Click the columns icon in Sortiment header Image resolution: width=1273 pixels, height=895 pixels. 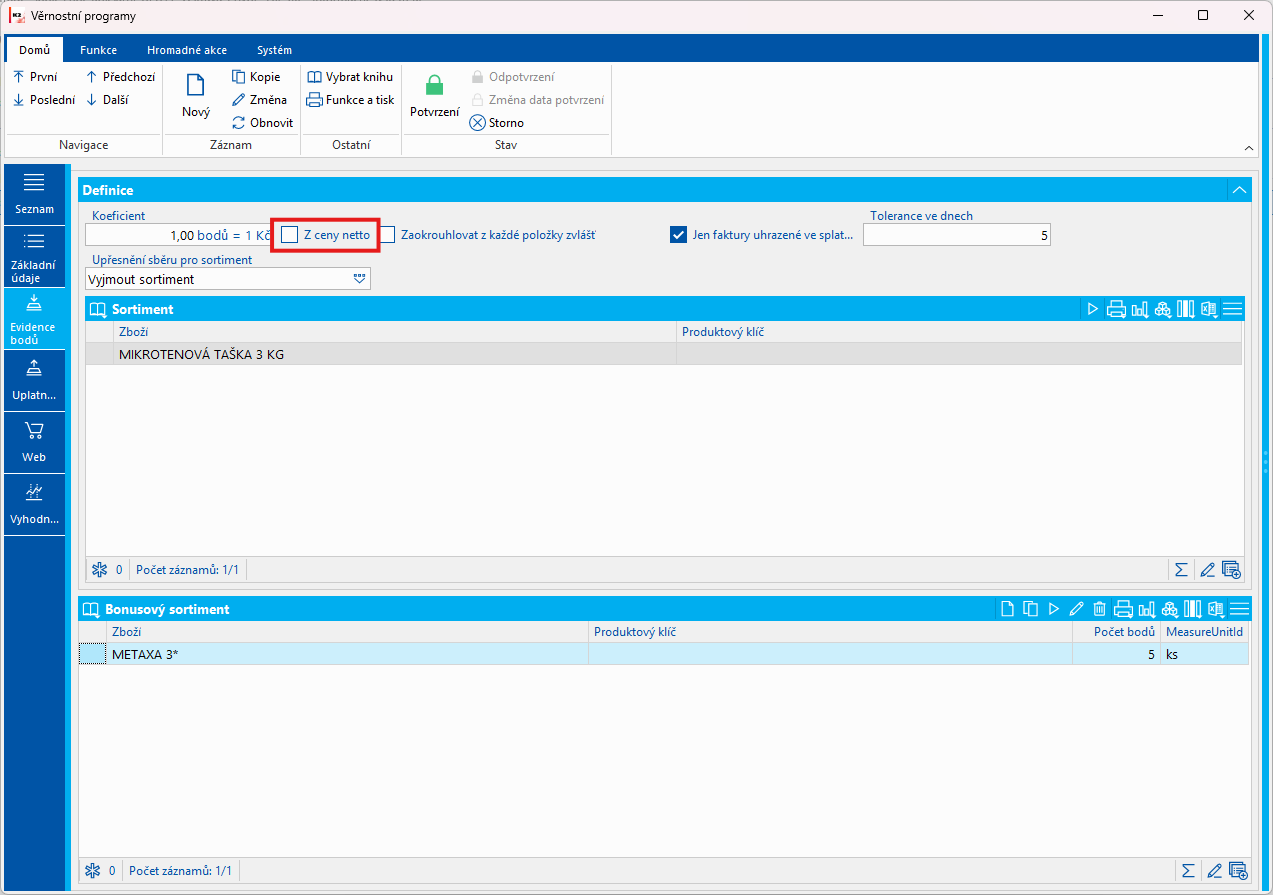coord(1187,309)
